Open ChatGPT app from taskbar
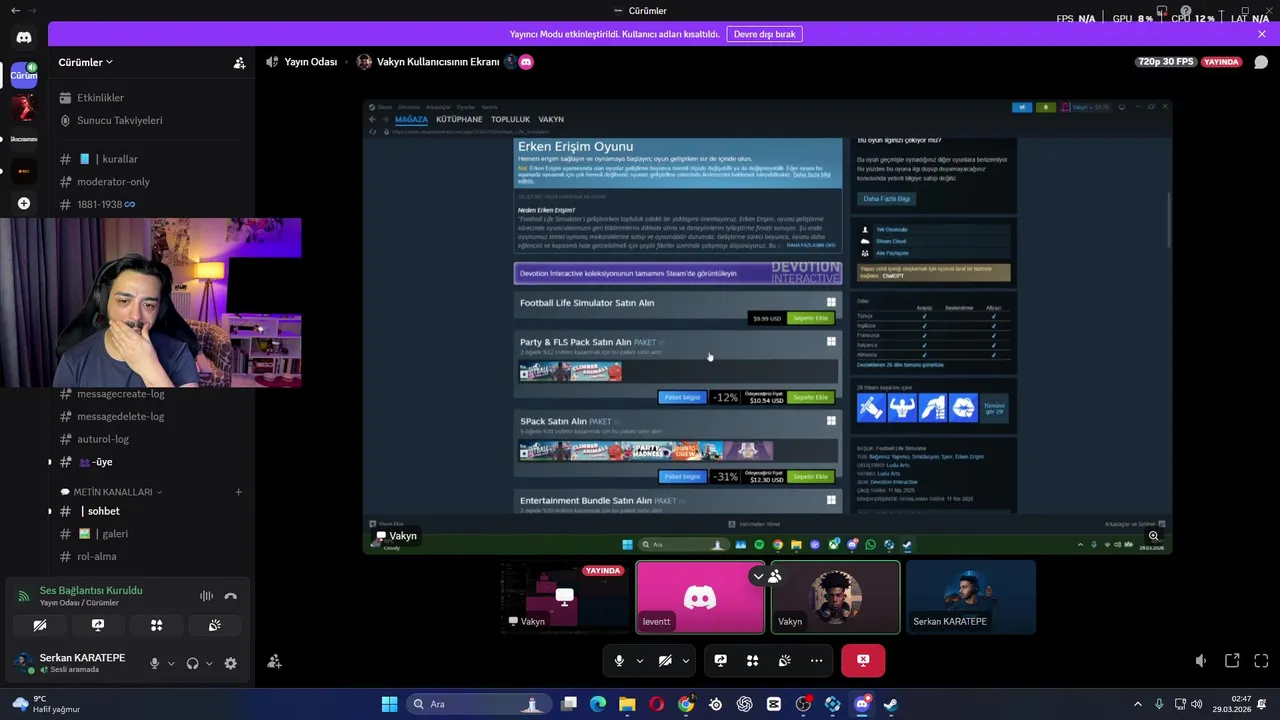The width and height of the screenshot is (1280, 720). tap(745, 704)
